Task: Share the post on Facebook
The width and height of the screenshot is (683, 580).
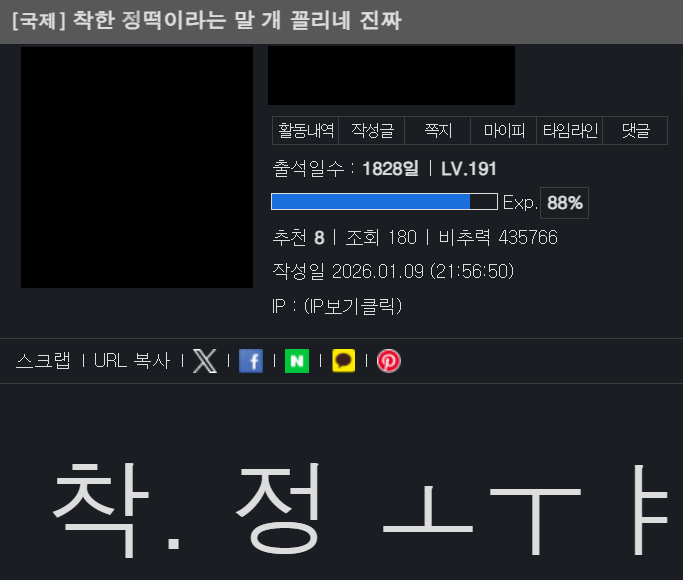Action: coord(251,361)
